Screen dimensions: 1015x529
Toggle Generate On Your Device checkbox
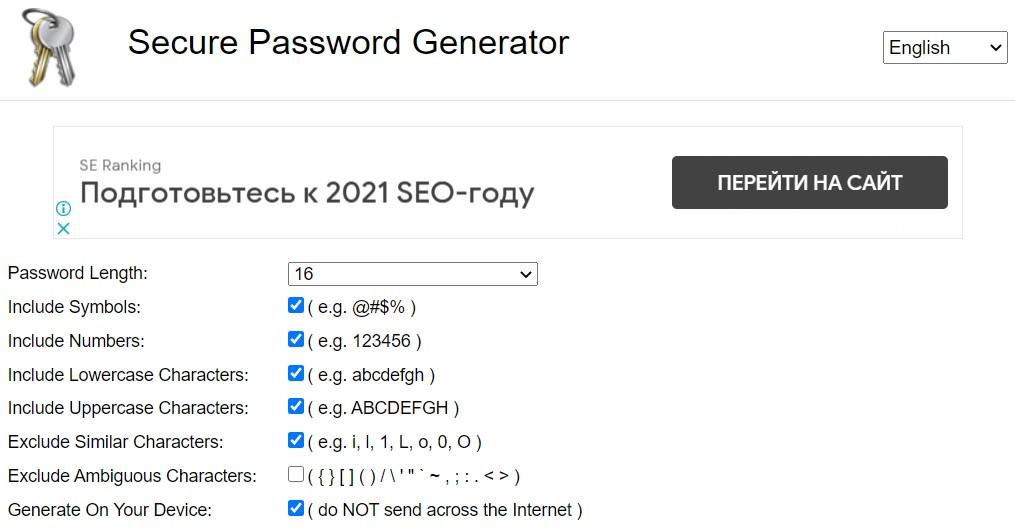296,509
